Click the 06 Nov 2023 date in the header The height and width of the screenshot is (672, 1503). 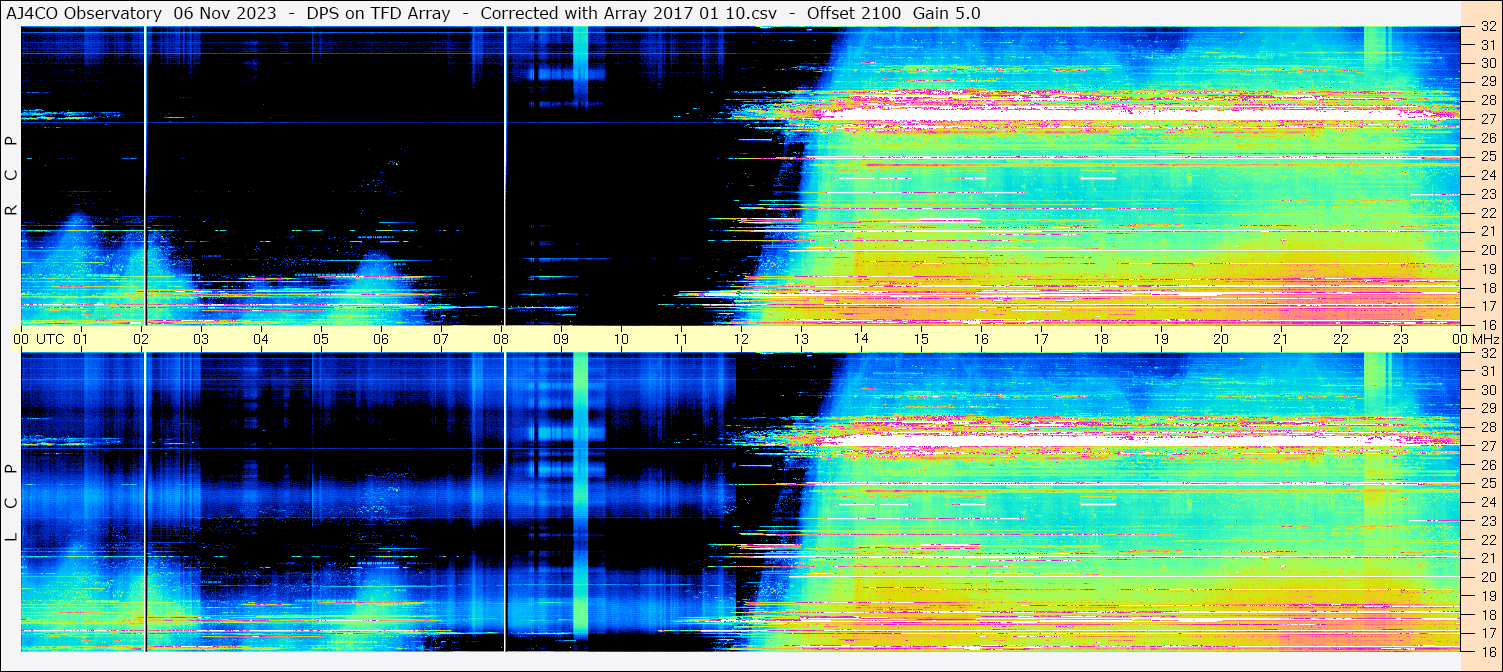(225, 14)
